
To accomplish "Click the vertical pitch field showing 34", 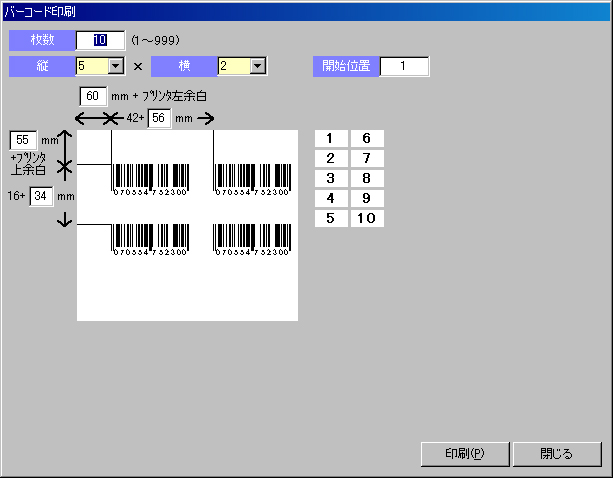I will [41, 196].
